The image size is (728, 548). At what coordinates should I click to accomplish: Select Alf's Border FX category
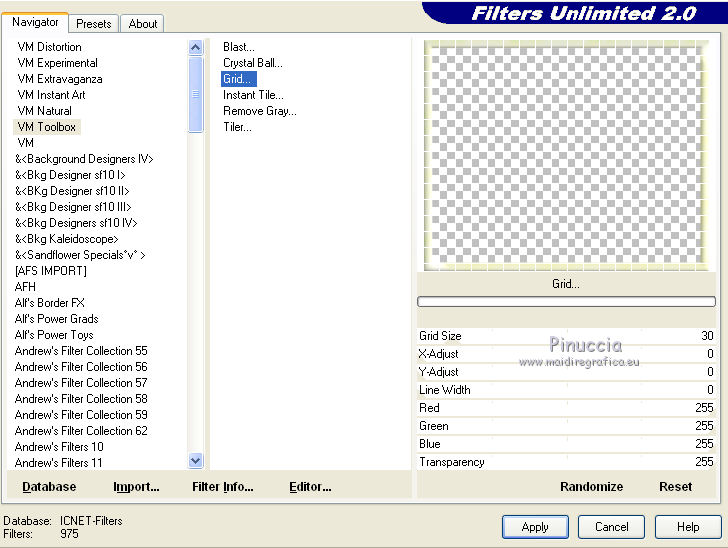pyautogui.click(x=50, y=303)
